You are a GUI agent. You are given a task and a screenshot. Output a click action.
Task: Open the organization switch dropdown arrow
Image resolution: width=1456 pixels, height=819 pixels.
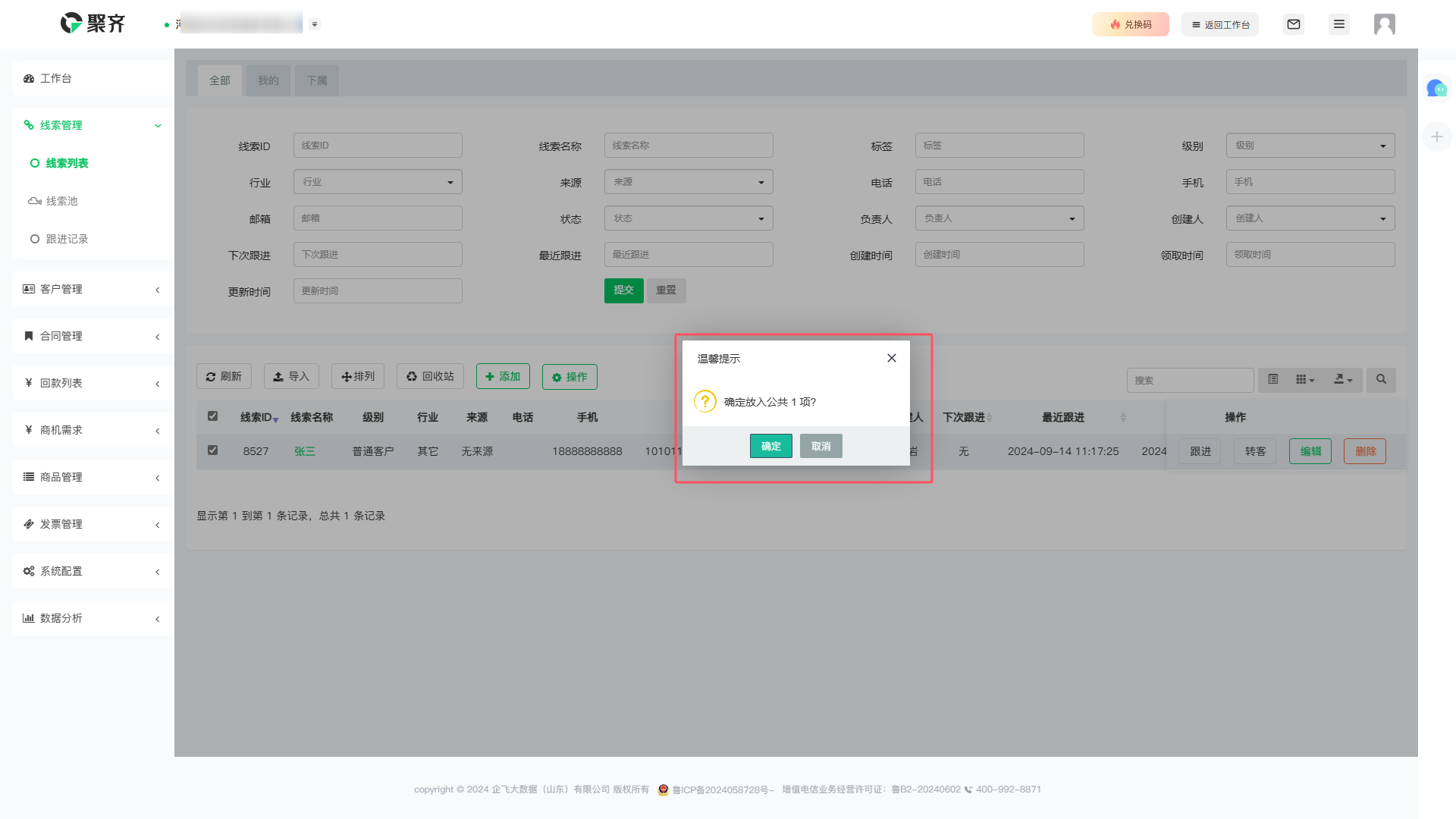coord(315,24)
